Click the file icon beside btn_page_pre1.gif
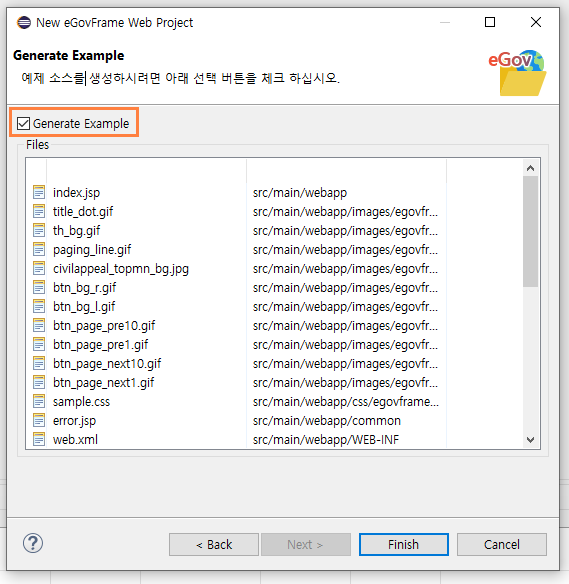569x584 pixels. click(39, 344)
